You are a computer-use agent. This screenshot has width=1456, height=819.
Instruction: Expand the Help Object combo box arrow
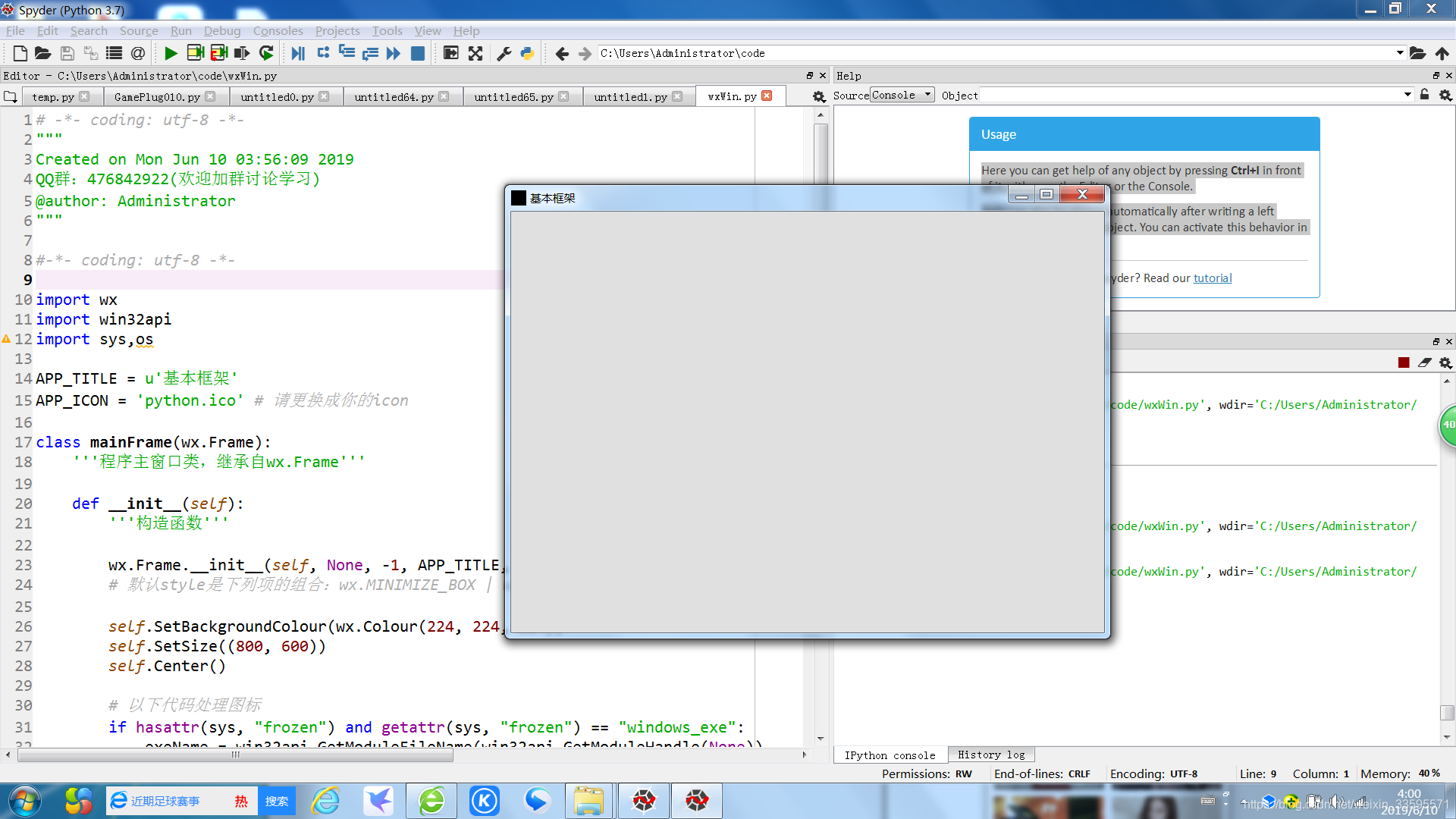point(1407,95)
